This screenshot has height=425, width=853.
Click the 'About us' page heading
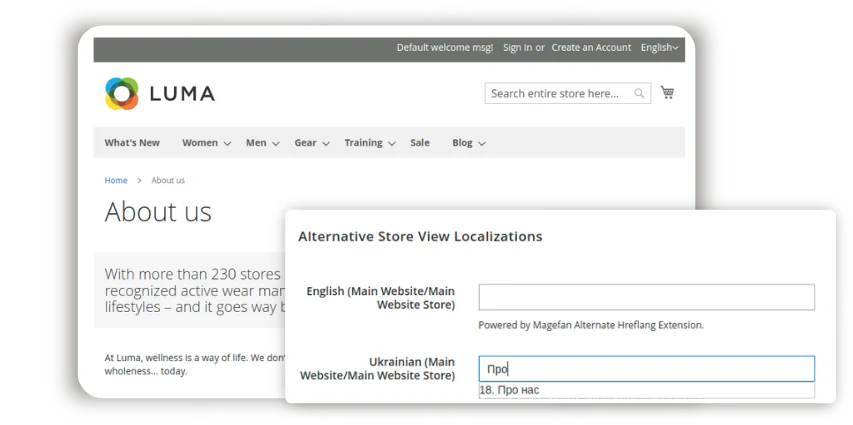[158, 212]
